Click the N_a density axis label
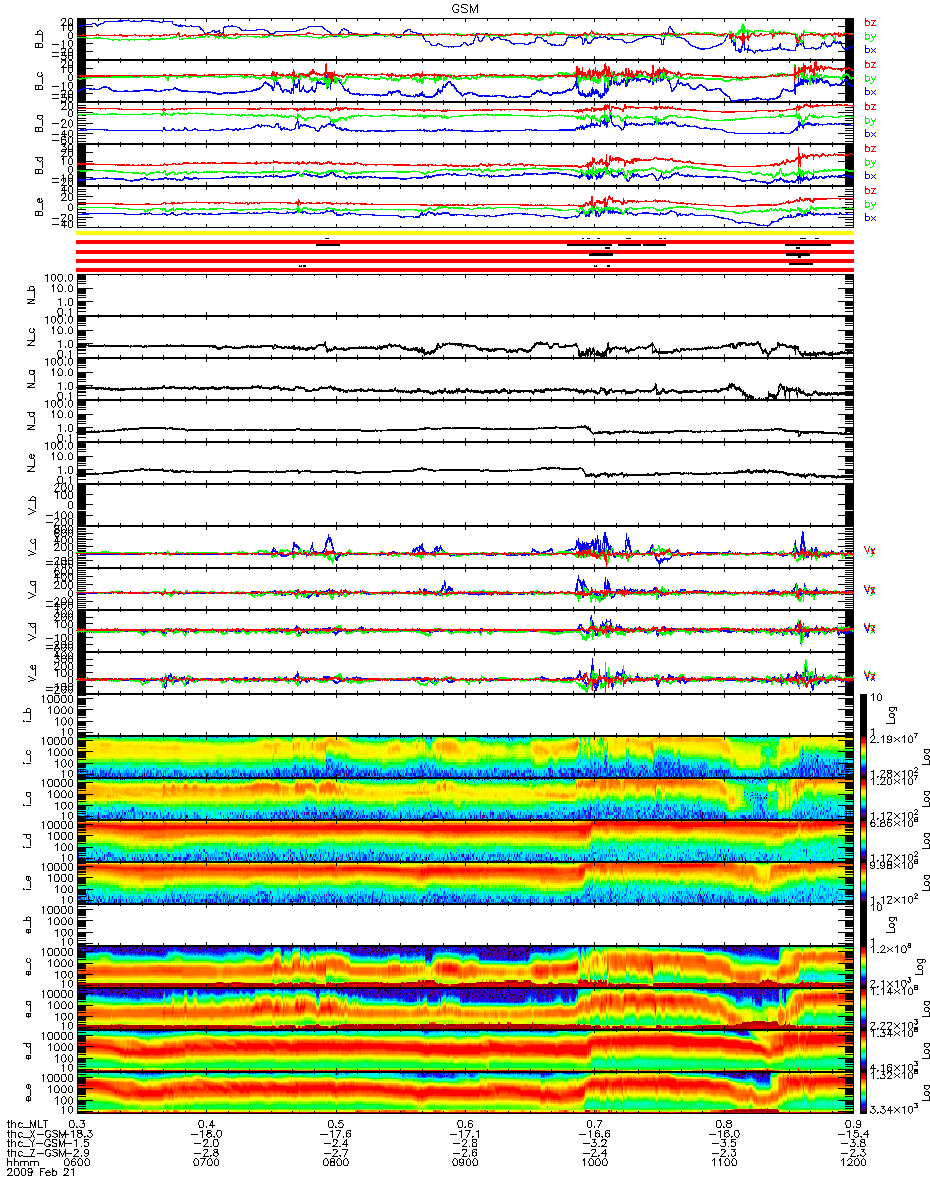930x1200 pixels. coord(30,379)
